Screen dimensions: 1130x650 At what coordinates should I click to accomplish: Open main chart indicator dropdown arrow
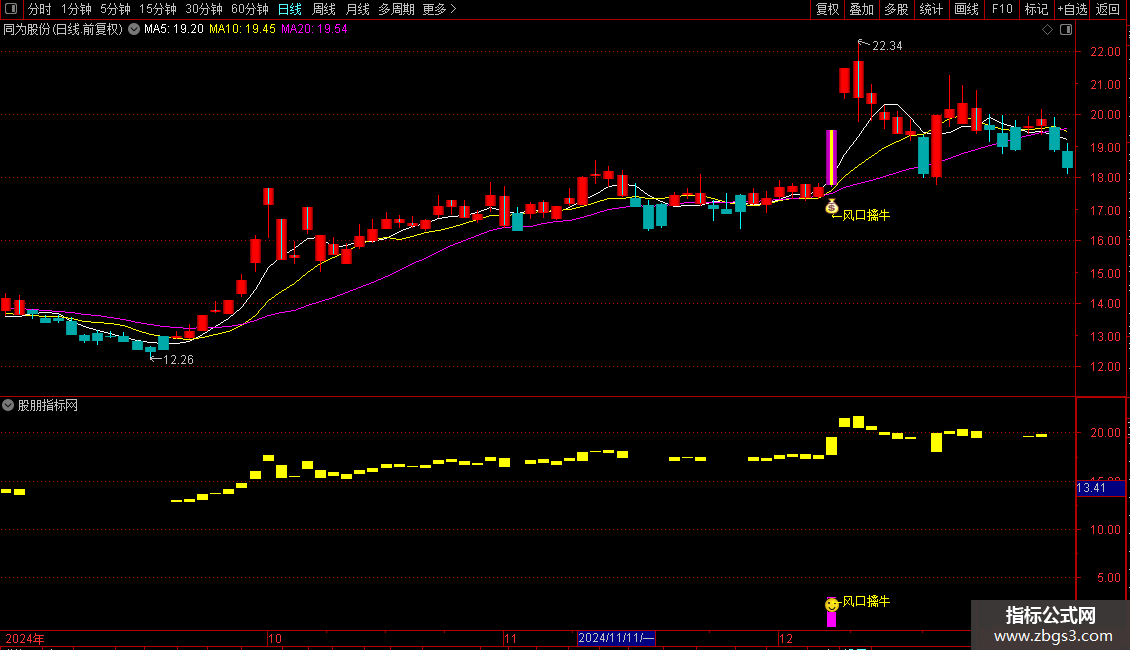134,29
